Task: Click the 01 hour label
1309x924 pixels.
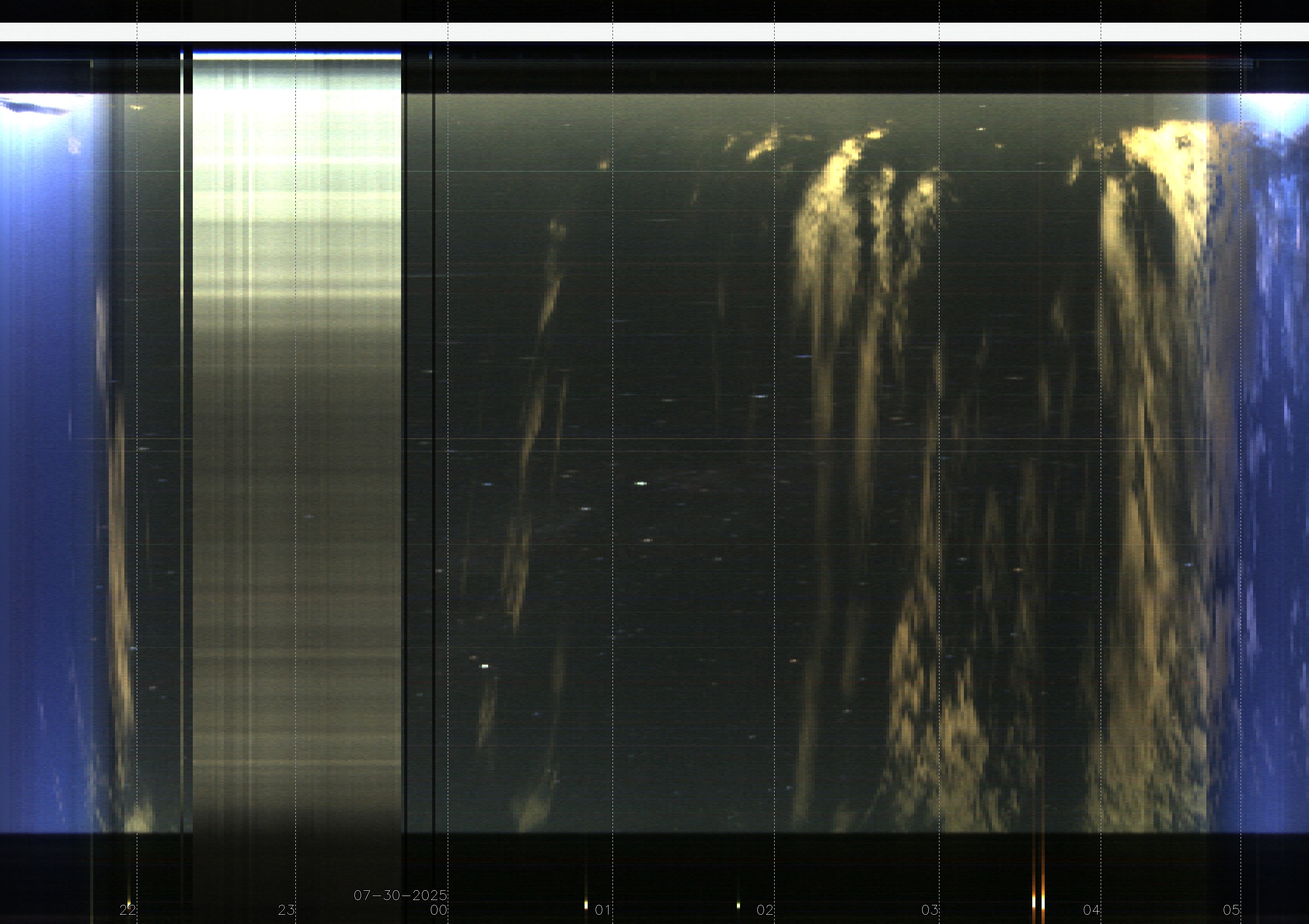Action: click(x=603, y=910)
